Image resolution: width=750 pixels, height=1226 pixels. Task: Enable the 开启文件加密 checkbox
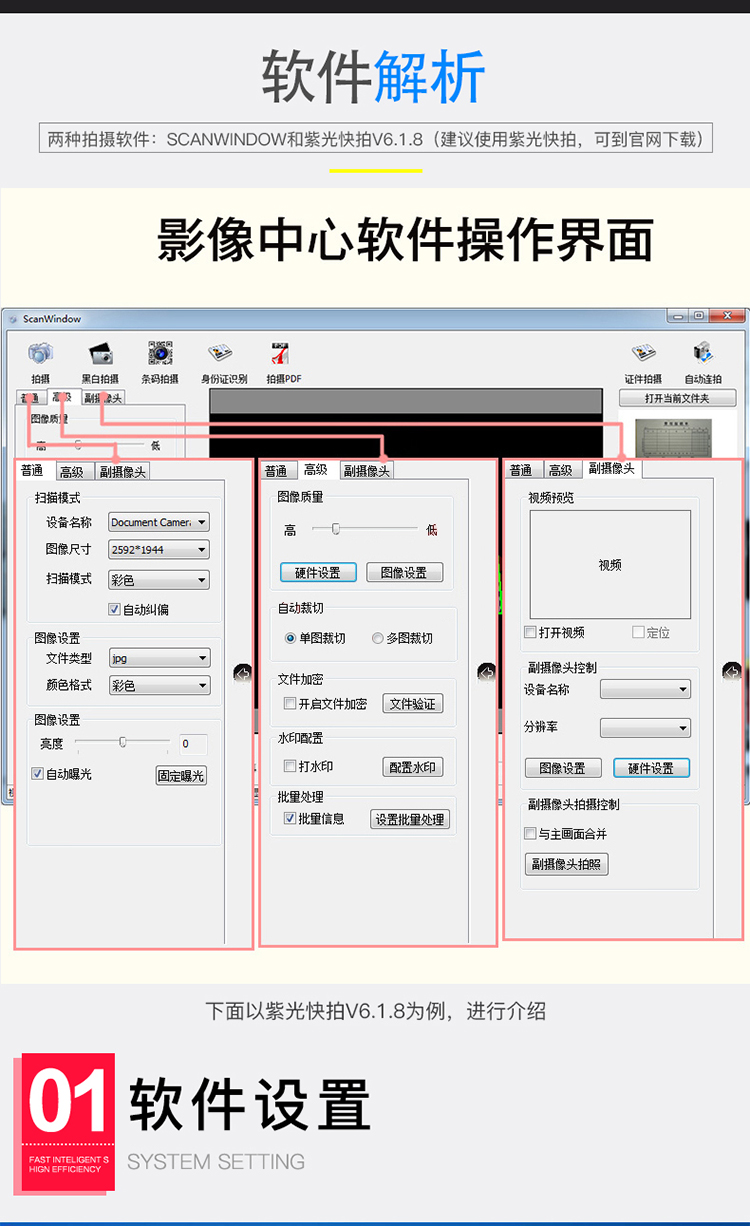tap(290, 704)
